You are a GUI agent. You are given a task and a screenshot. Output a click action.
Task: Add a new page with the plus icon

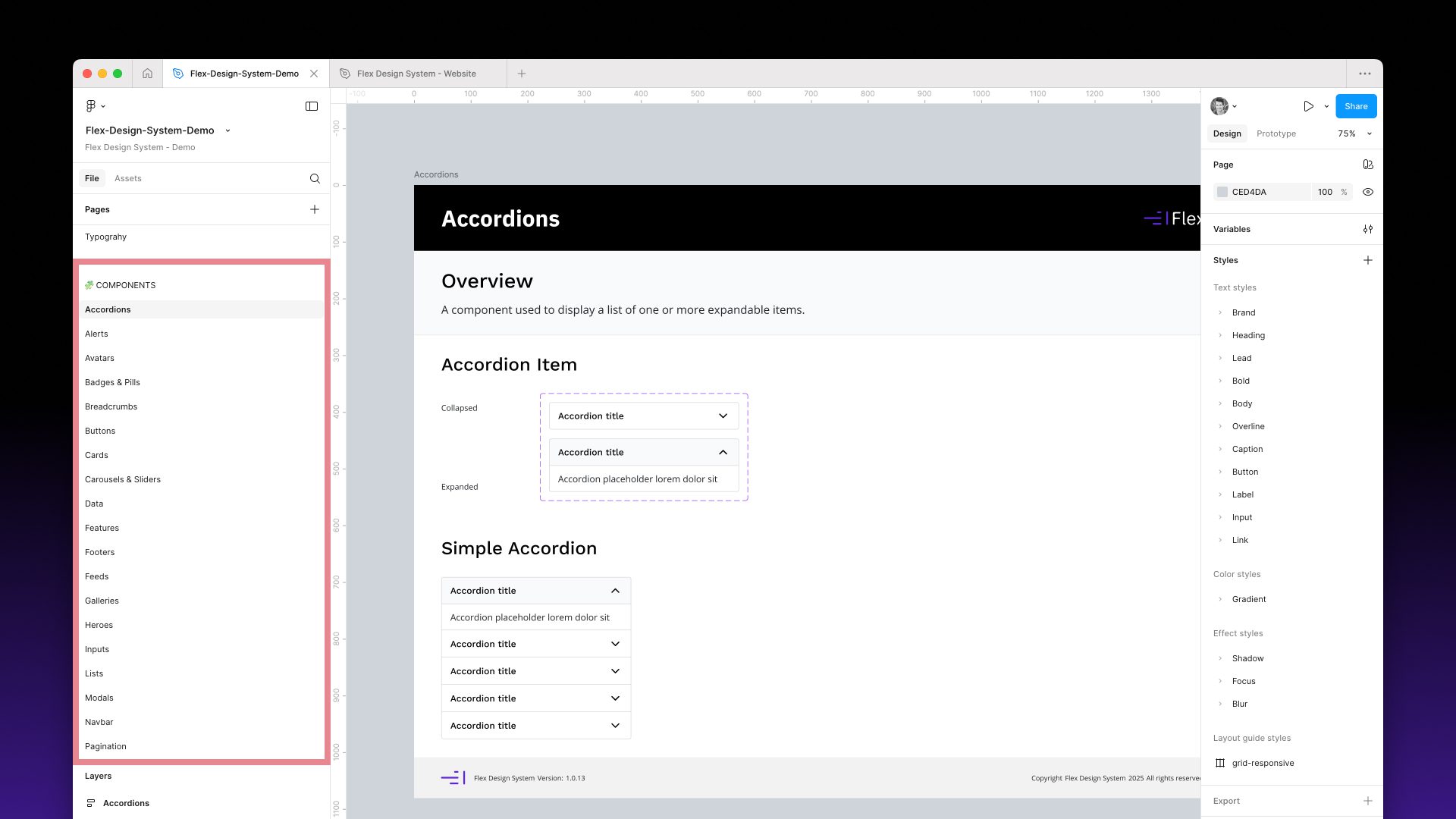click(x=315, y=209)
